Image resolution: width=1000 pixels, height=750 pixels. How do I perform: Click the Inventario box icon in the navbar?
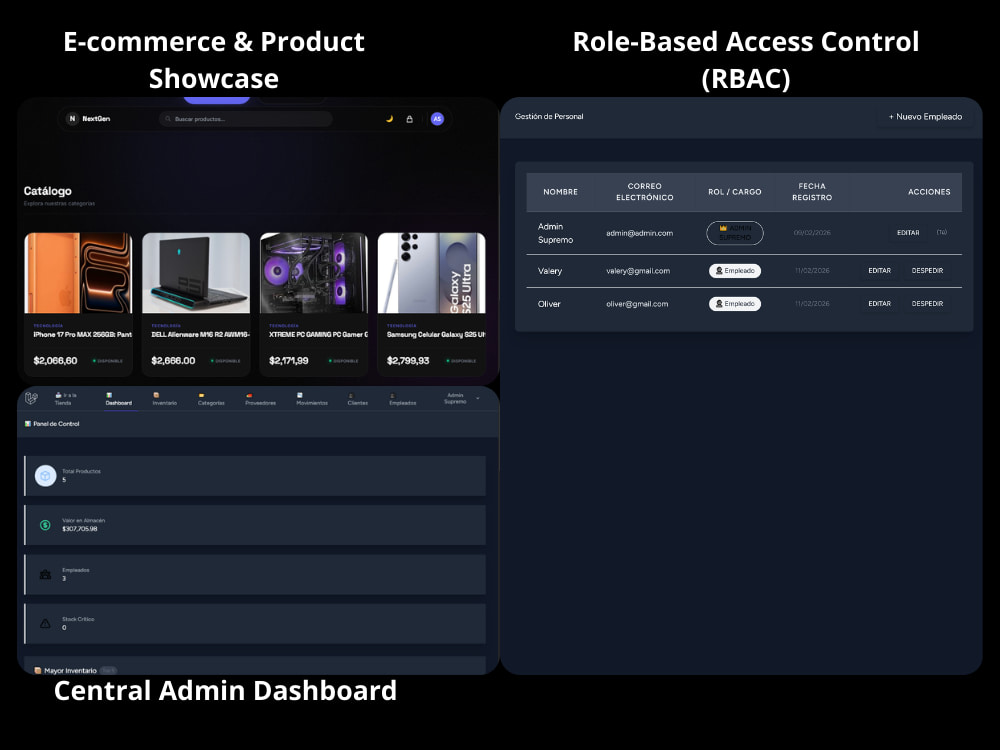pos(156,395)
